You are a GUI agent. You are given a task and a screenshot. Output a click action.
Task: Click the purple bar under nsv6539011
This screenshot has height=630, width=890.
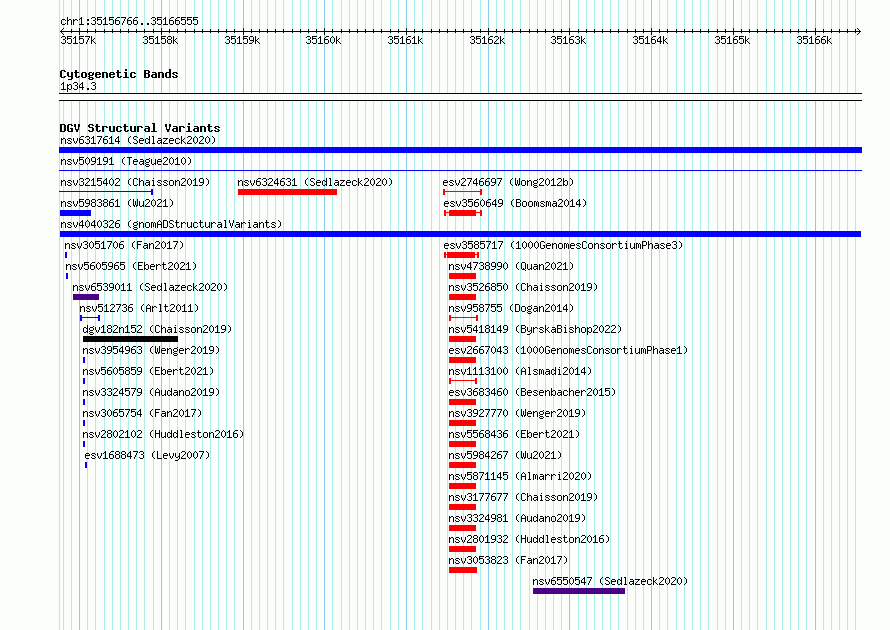click(86, 297)
